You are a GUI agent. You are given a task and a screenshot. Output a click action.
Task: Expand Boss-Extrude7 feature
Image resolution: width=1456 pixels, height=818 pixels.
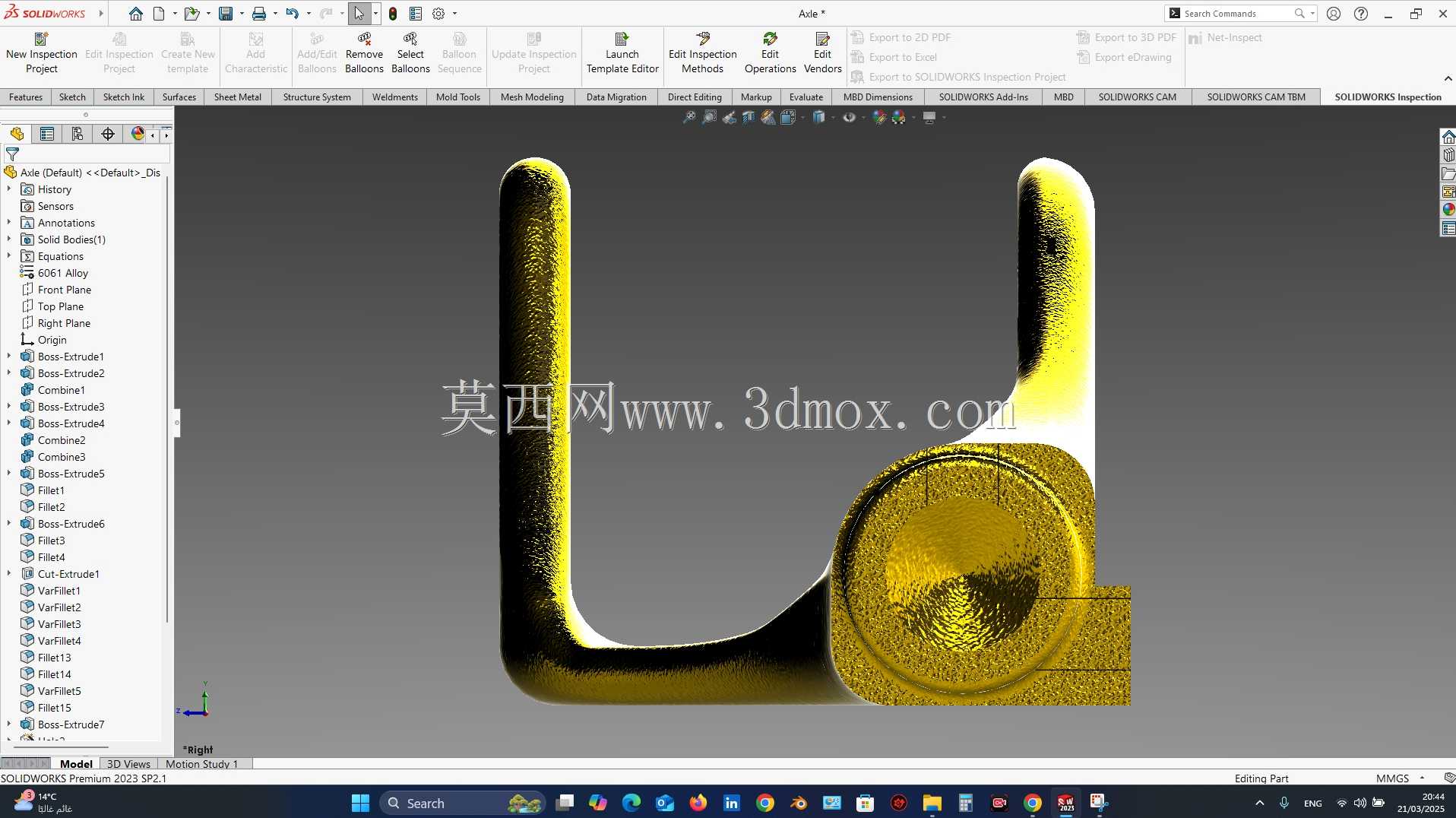pyautogui.click(x=9, y=724)
